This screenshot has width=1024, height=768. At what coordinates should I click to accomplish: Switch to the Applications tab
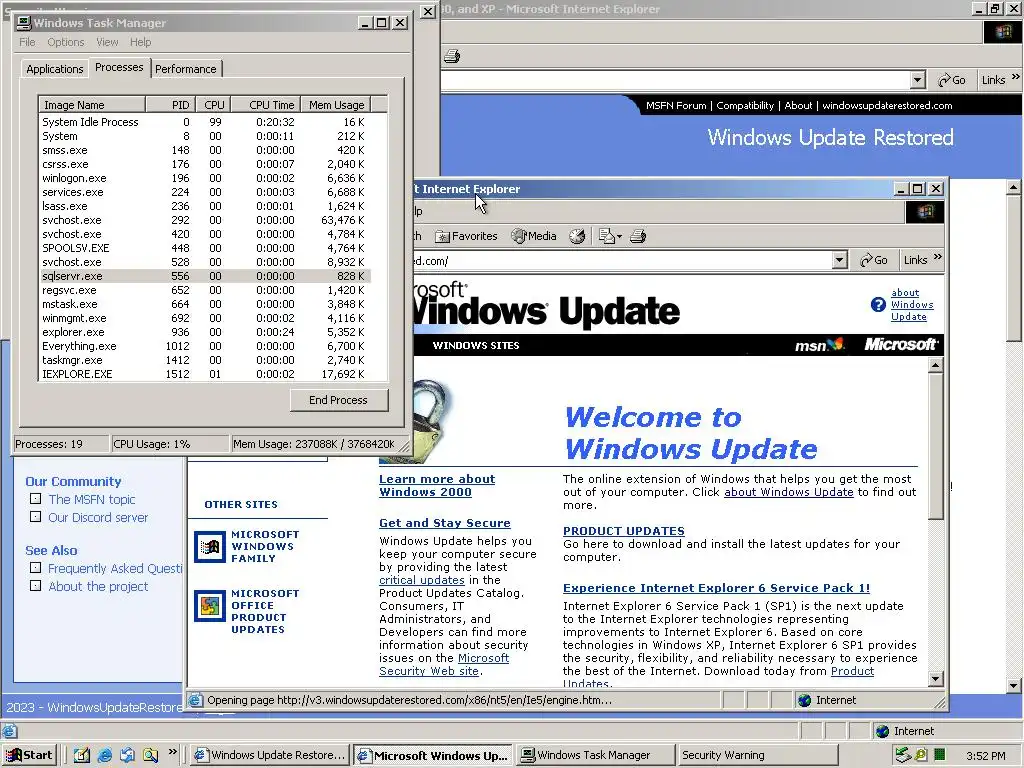click(x=54, y=69)
